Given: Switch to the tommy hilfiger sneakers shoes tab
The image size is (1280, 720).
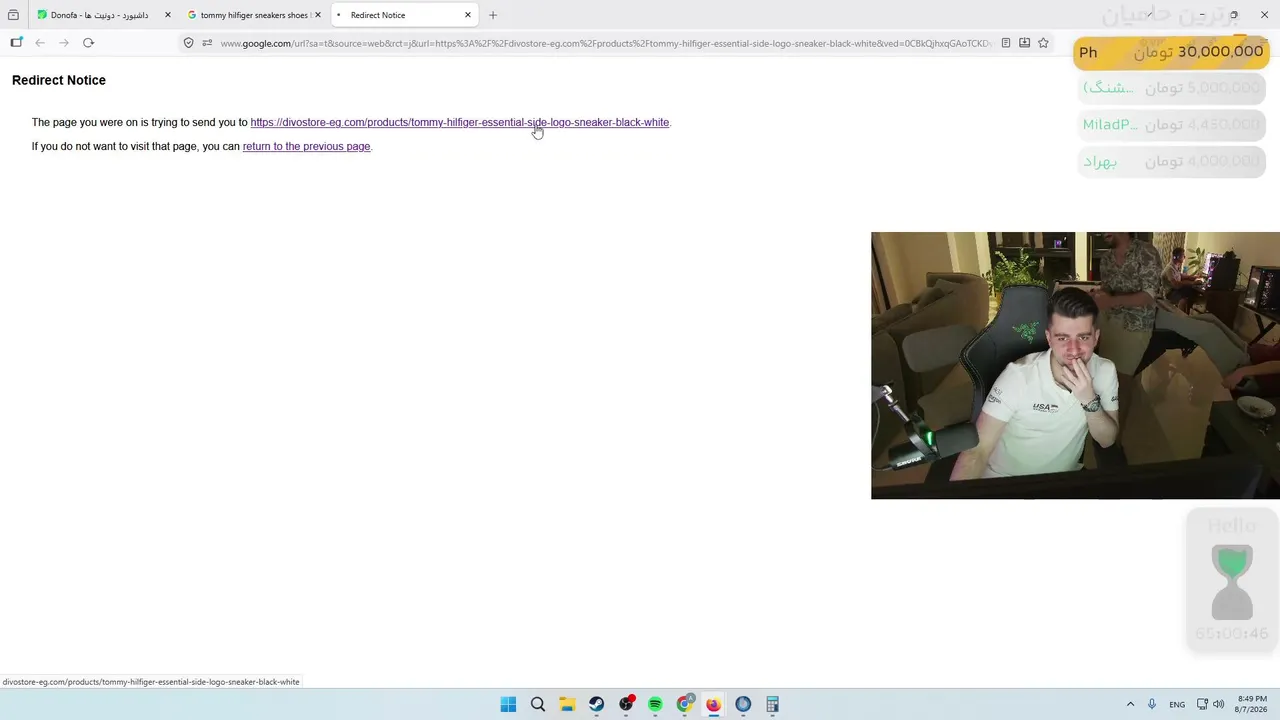Looking at the screenshot, I should tap(254, 15).
